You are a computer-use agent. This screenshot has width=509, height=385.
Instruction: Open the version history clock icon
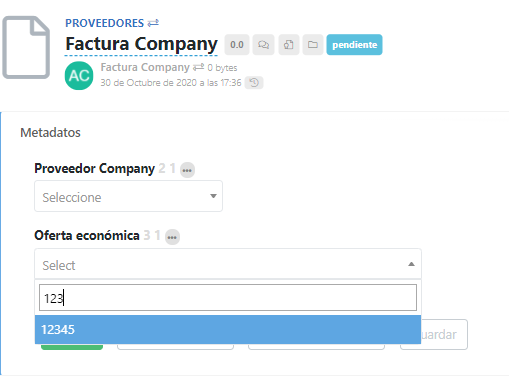254,83
